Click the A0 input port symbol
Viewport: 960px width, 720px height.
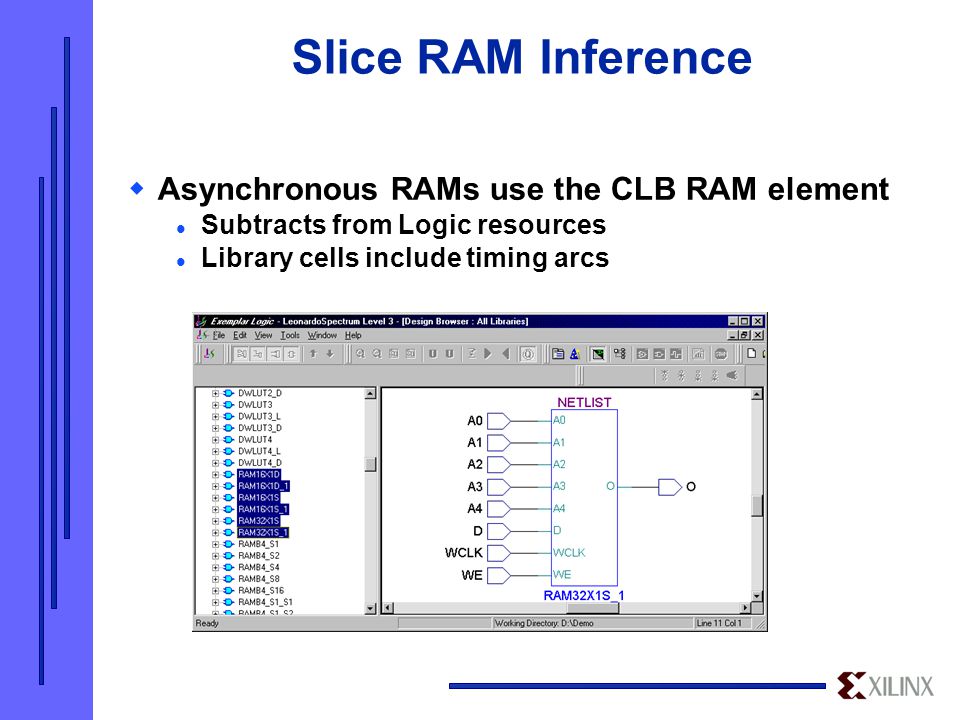[x=498, y=421]
